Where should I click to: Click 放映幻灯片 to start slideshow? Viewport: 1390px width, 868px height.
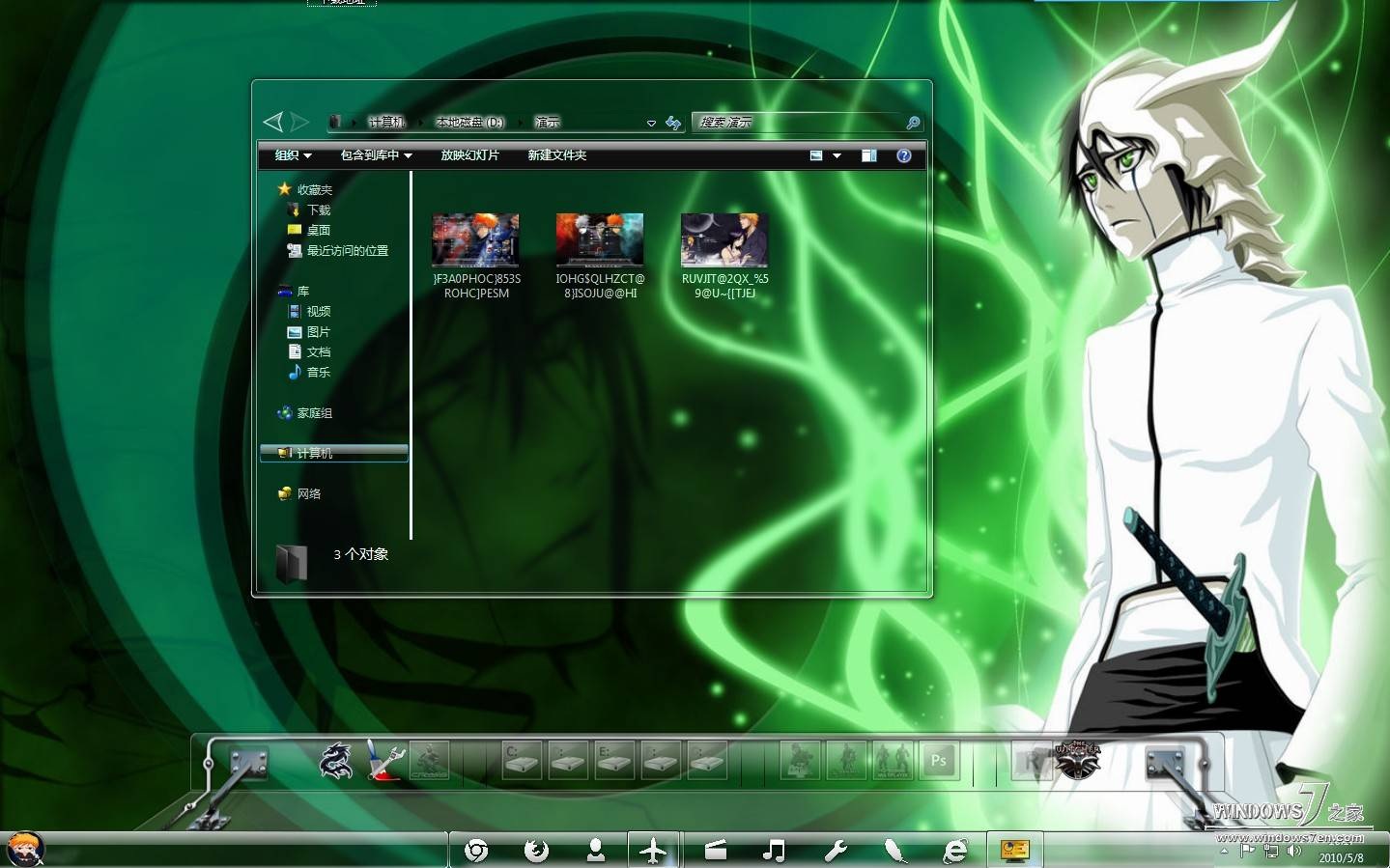(x=469, y=155)
